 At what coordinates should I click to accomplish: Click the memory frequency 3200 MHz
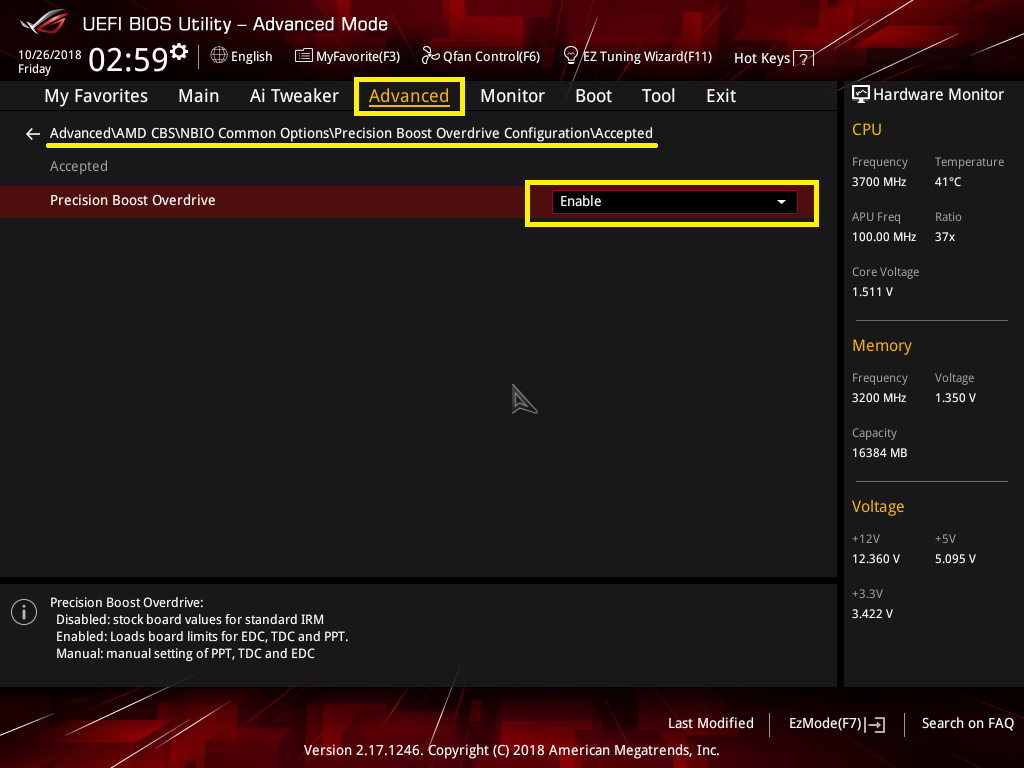(x=879, y=398)
